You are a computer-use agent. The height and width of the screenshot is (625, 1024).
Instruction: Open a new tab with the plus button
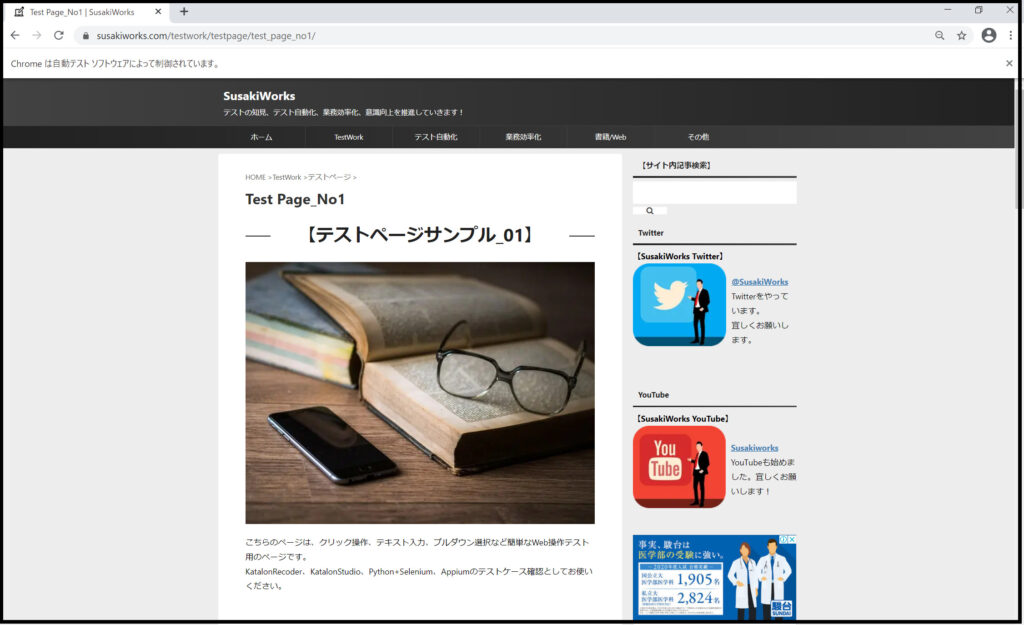pos(184,11)
